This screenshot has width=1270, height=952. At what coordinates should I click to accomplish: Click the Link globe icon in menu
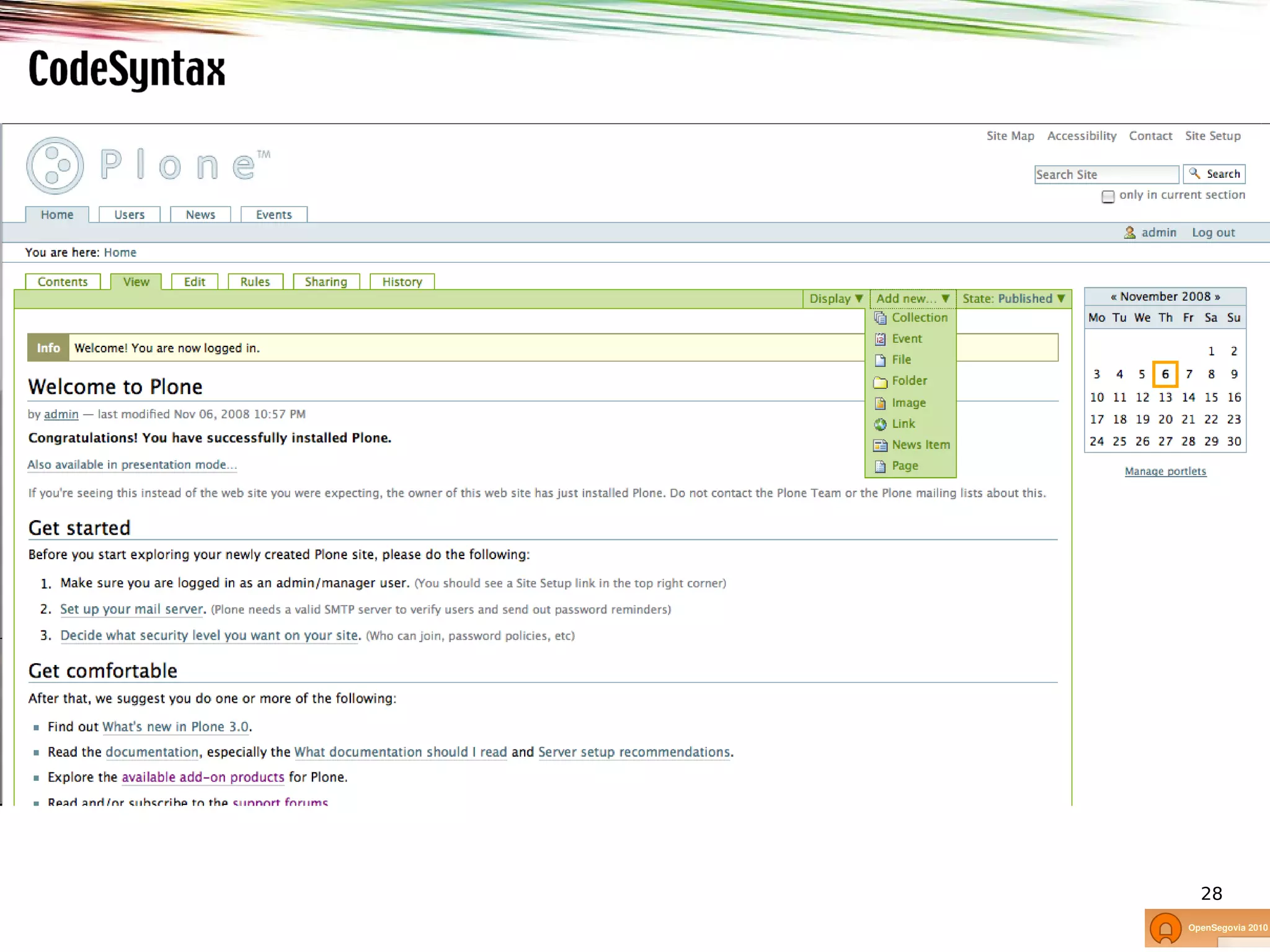pos(880,425)
